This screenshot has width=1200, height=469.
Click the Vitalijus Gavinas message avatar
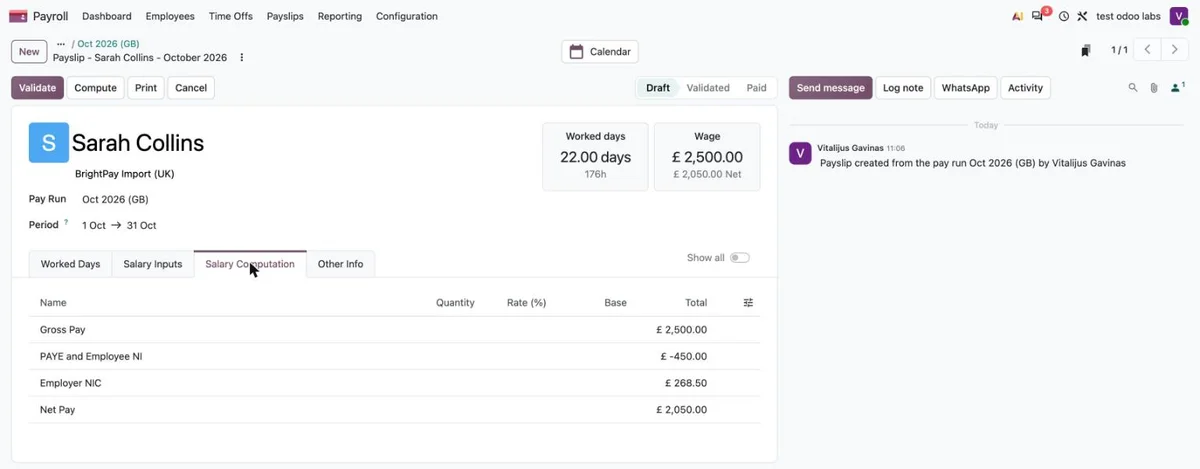800,153
